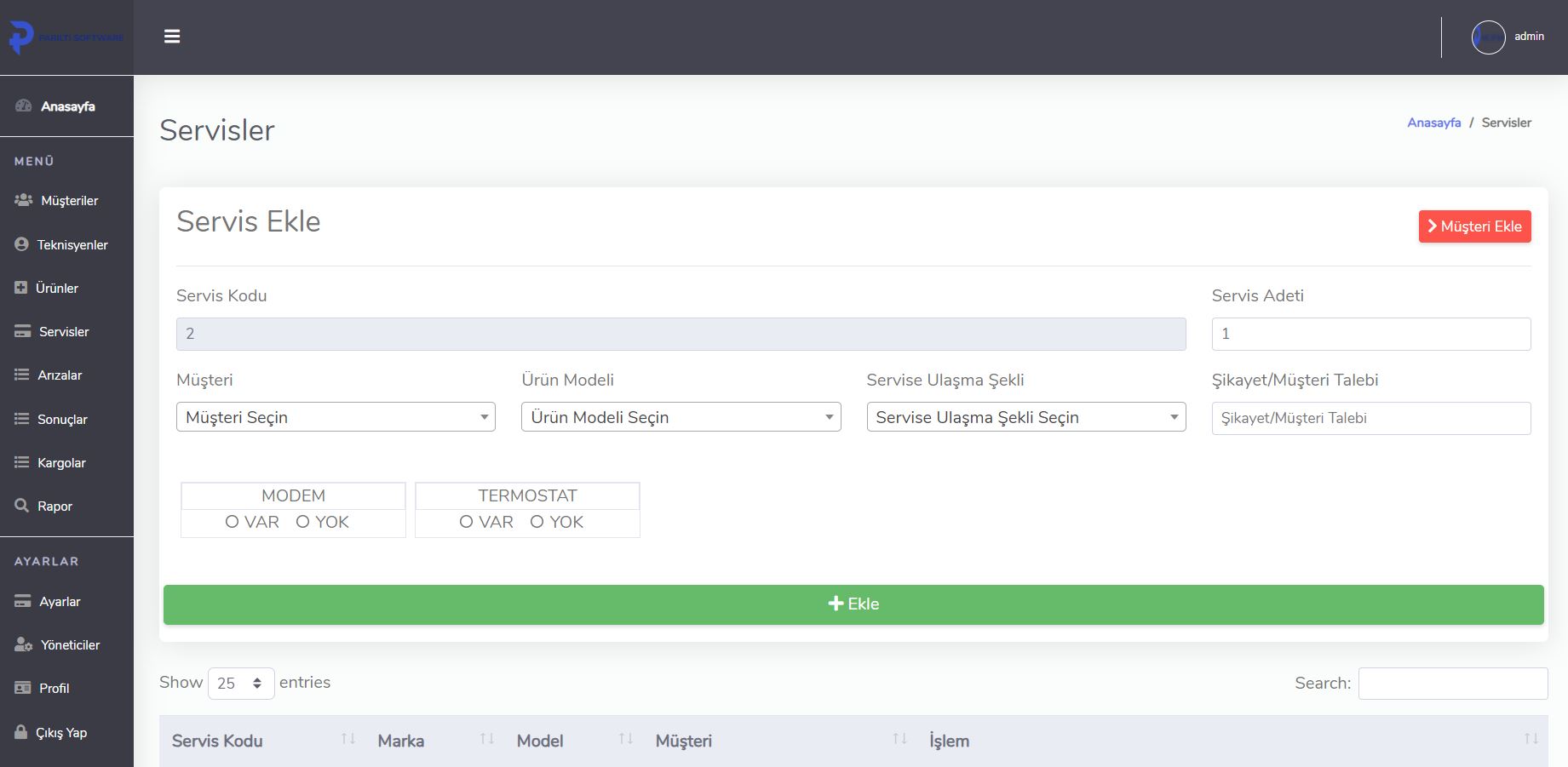
Task: Click the Anasayfa dashboard icon
Action: [24, 106]
